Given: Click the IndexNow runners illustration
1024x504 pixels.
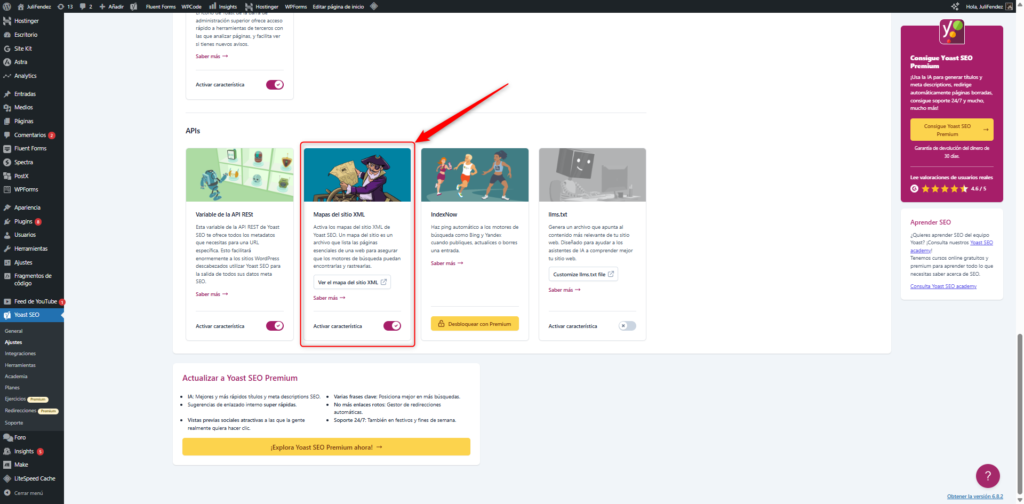Looking at the screenshot, I should click(x=475, y=175).
